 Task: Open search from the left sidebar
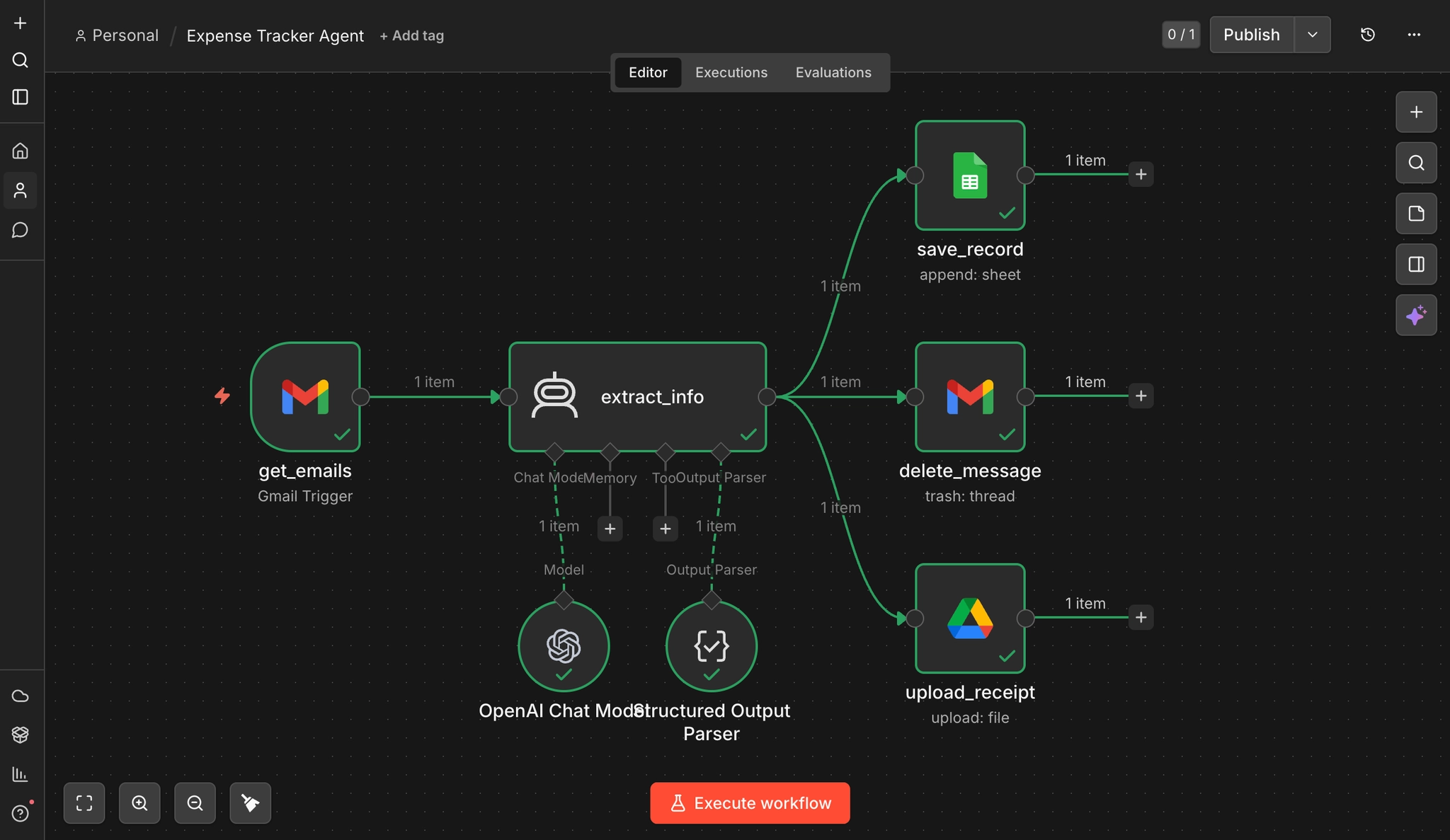pyautogui.click(x=21, y=60)
